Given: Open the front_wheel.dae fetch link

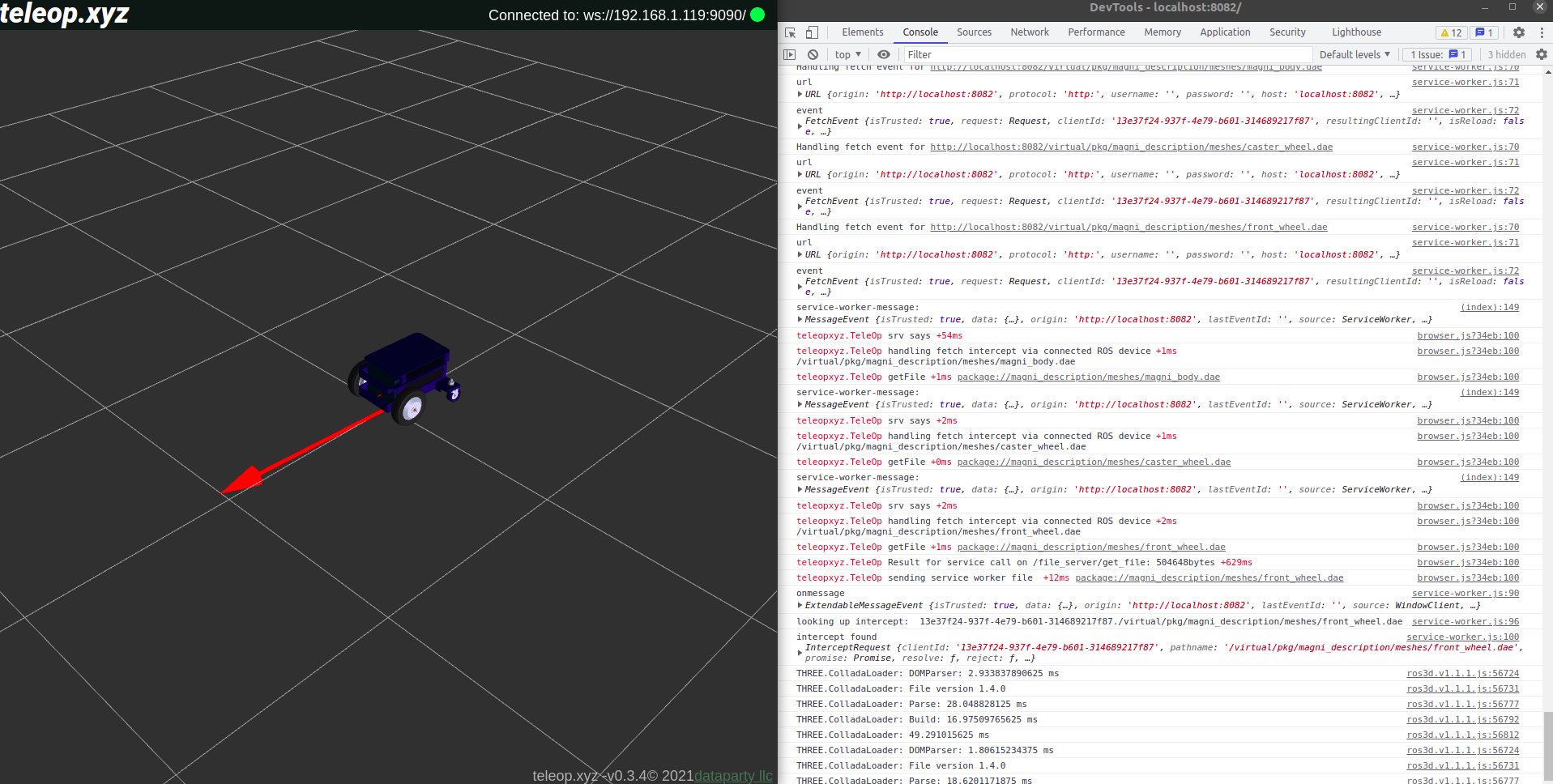Looking at the screenshot, I should coord(1129,227).
